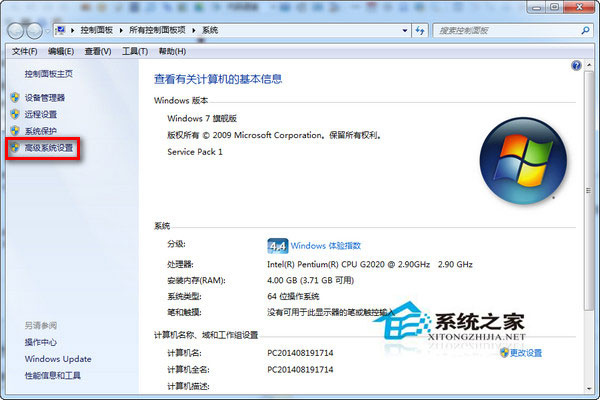Open the 编辑(E) menu
The width and height of the screenshot is (600, 400).
tap(61, 51)
